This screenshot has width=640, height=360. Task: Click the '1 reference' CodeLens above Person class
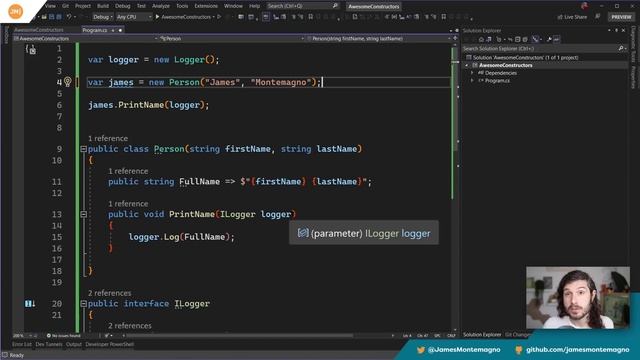coord(108,138)
